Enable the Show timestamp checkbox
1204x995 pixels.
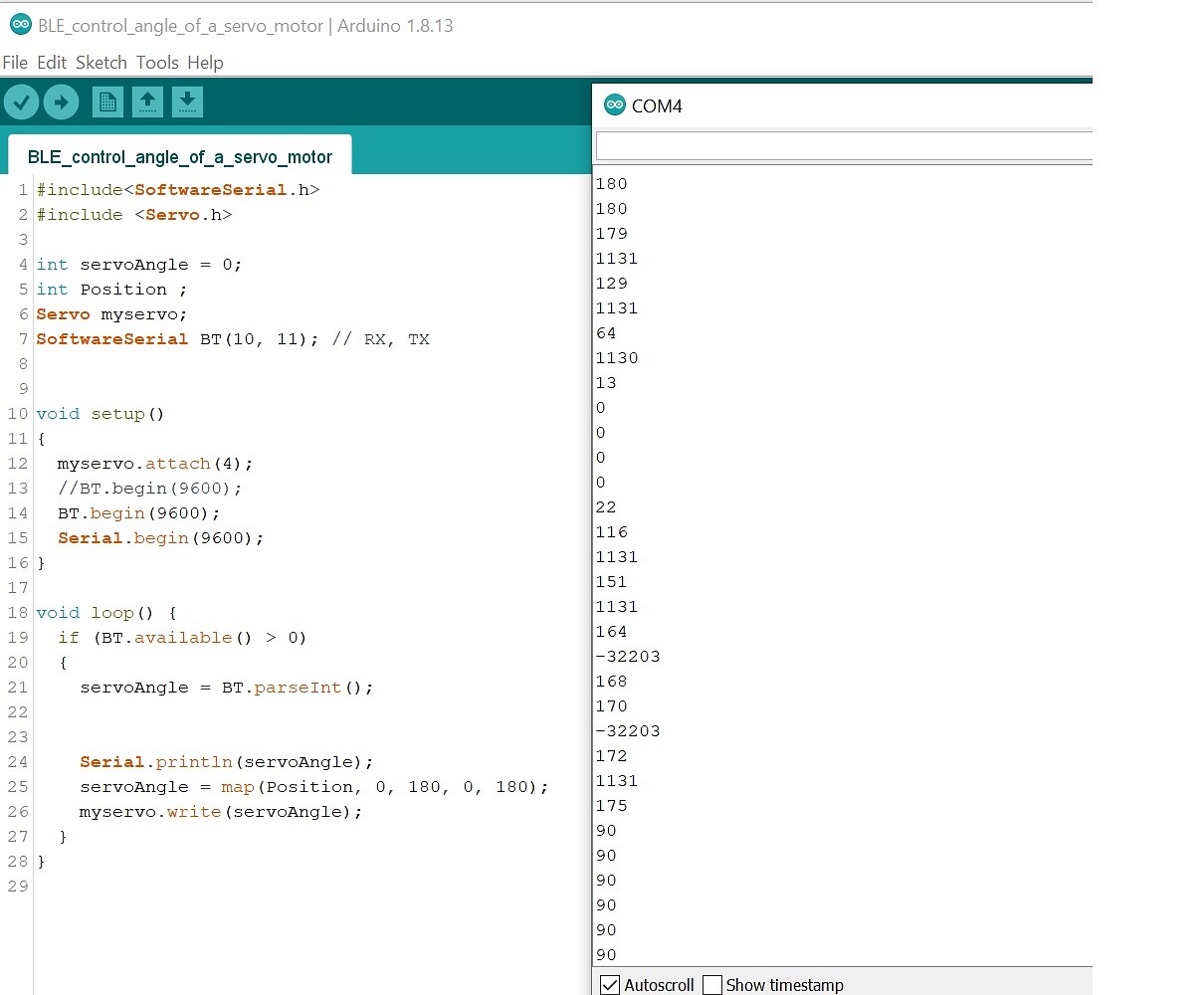tap(712, 985)
